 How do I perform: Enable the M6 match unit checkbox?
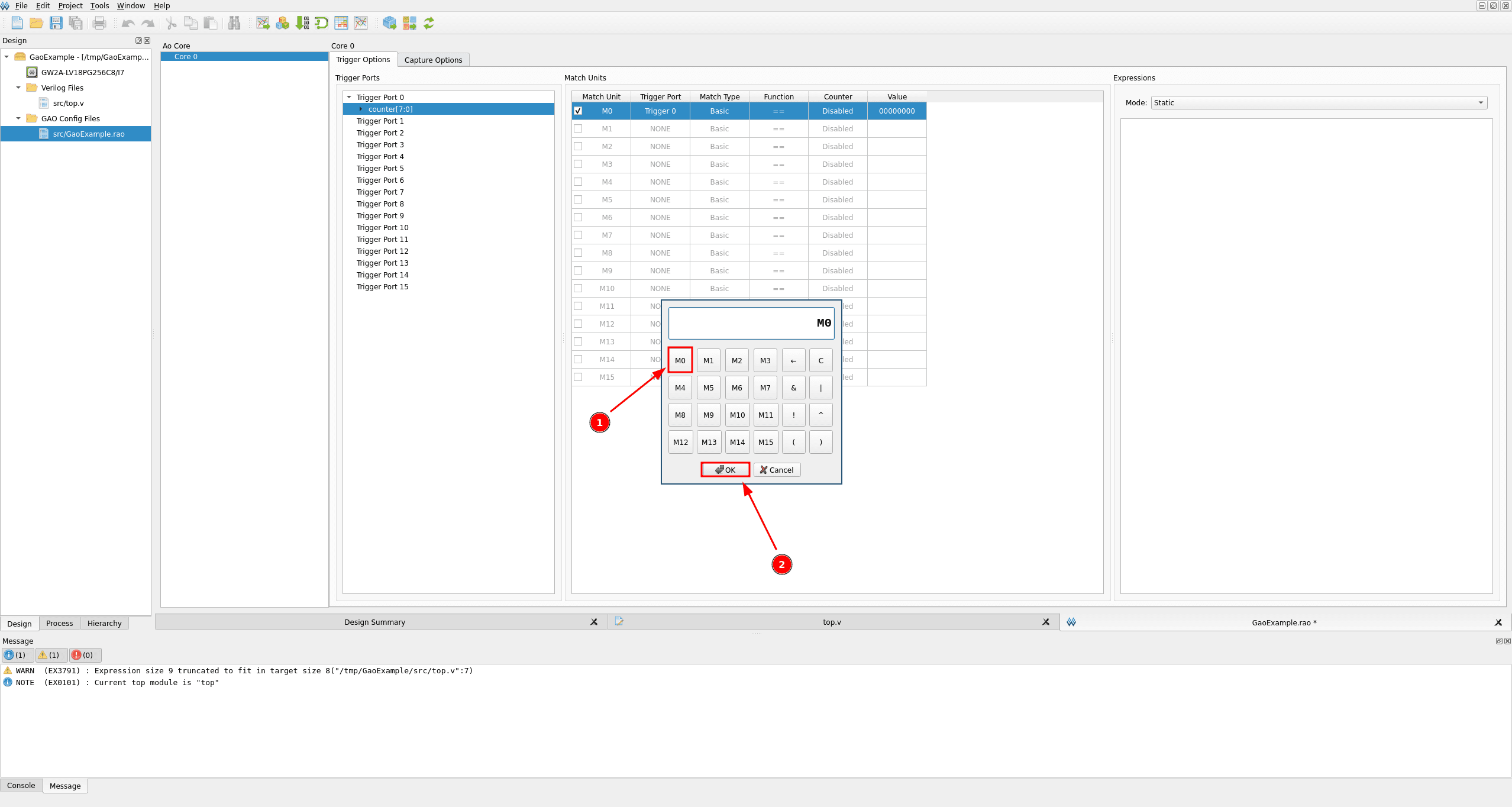[578, 217]
